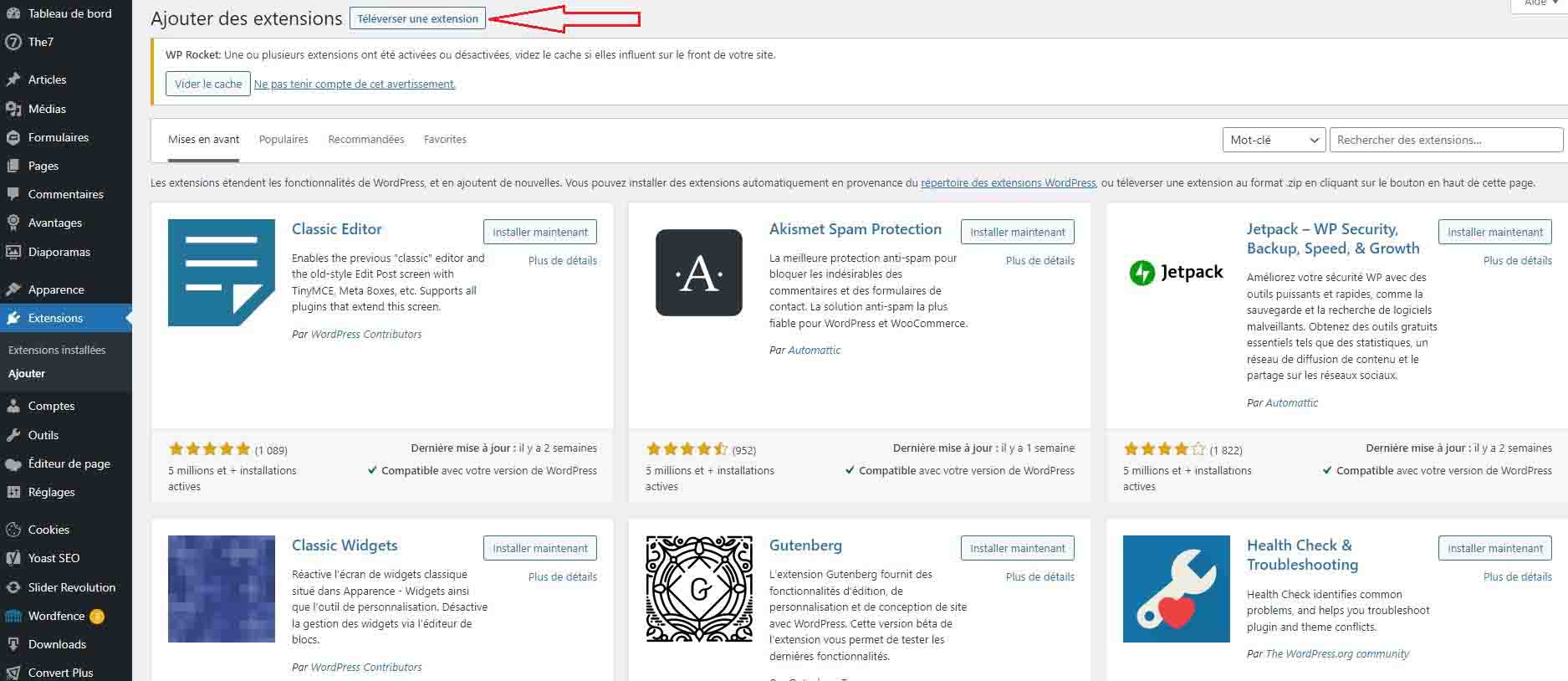
Task: Click the Outils wrench icon
Action: (x=13, y=435)
